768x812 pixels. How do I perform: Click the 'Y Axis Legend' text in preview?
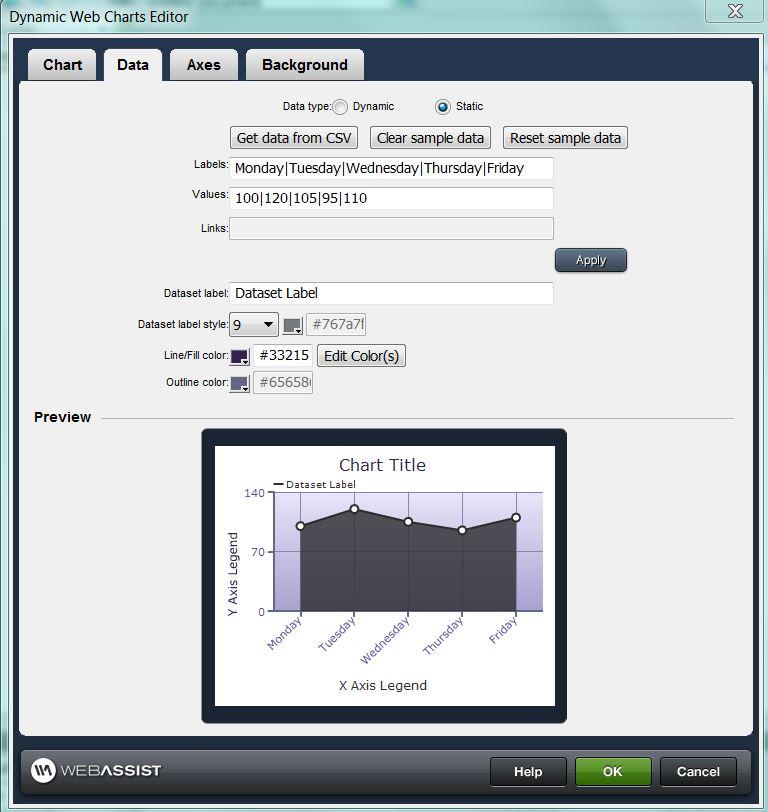coord(233,574)
